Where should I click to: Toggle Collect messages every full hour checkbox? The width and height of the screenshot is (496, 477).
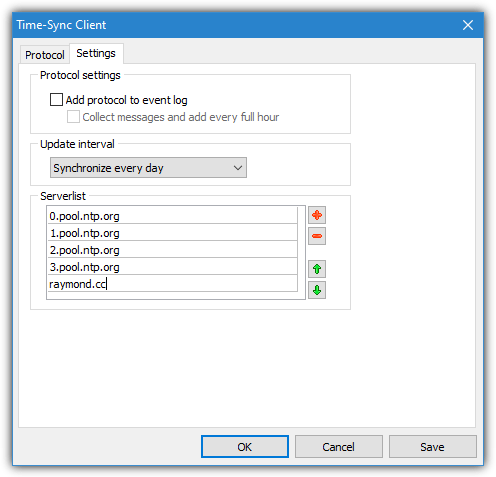(x=73, y=117)
